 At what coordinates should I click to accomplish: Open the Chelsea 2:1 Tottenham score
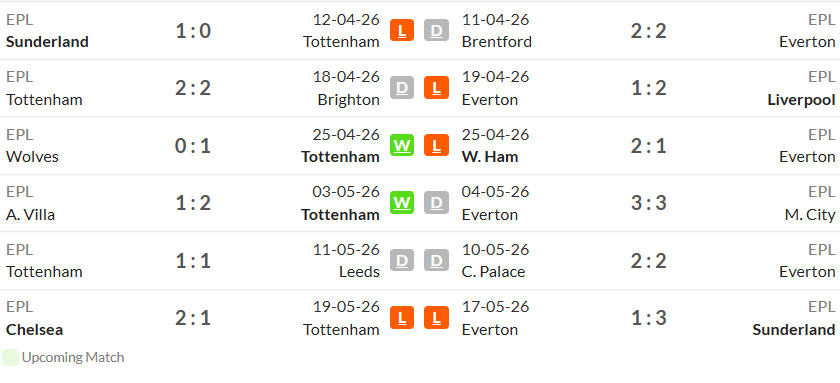point(193,318)
